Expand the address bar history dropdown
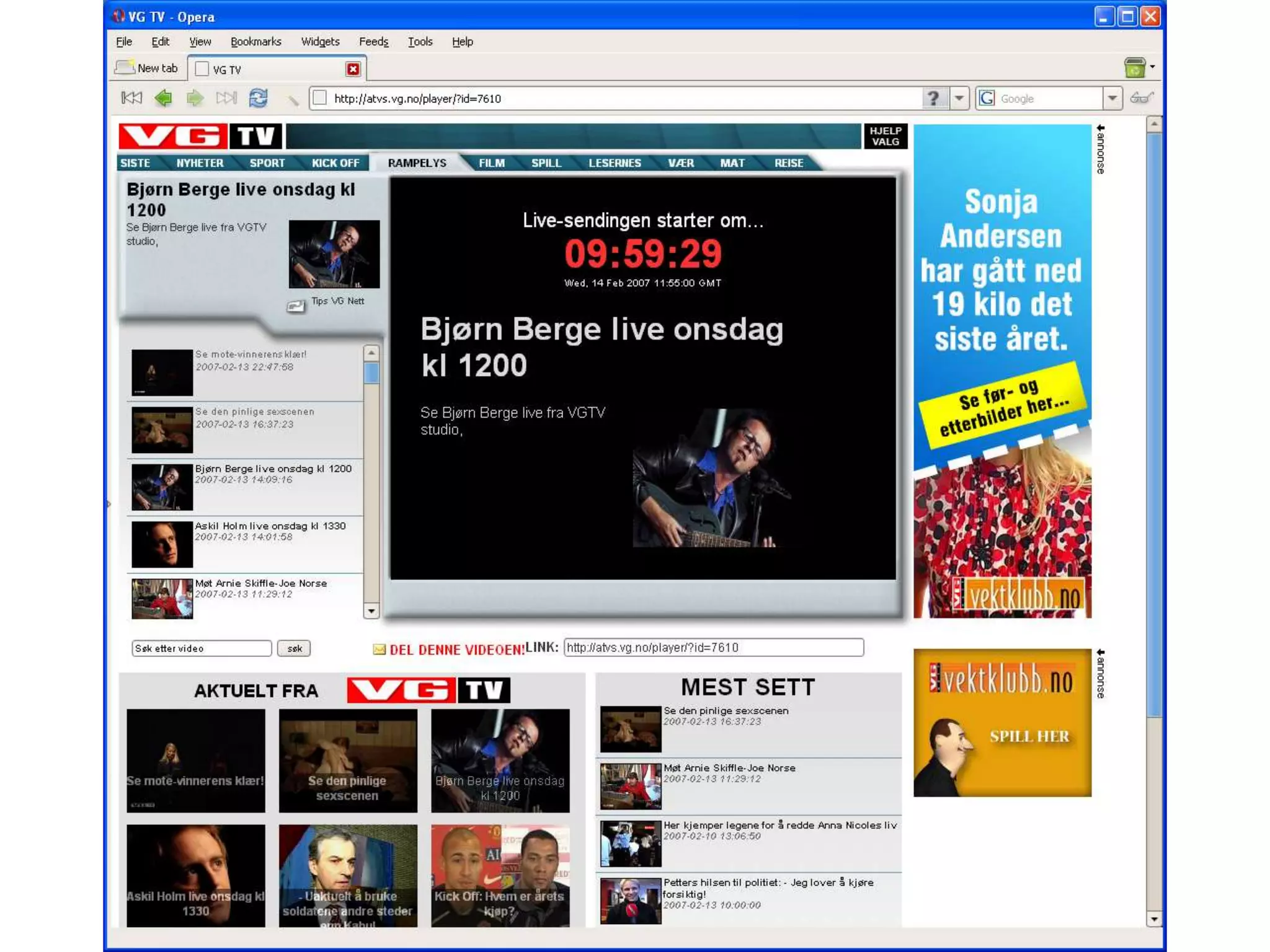 click(x=959, y=98)
